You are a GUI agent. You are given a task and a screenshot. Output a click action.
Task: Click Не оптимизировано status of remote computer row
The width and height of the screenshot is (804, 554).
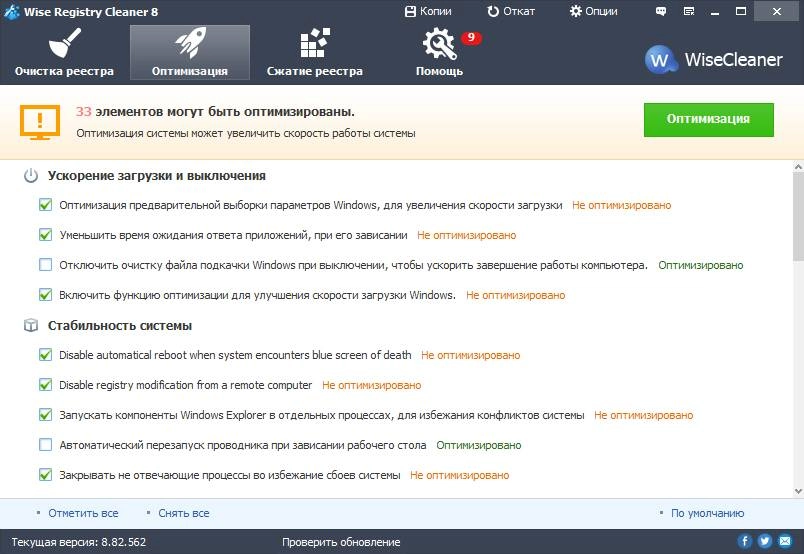pos(372,385)
